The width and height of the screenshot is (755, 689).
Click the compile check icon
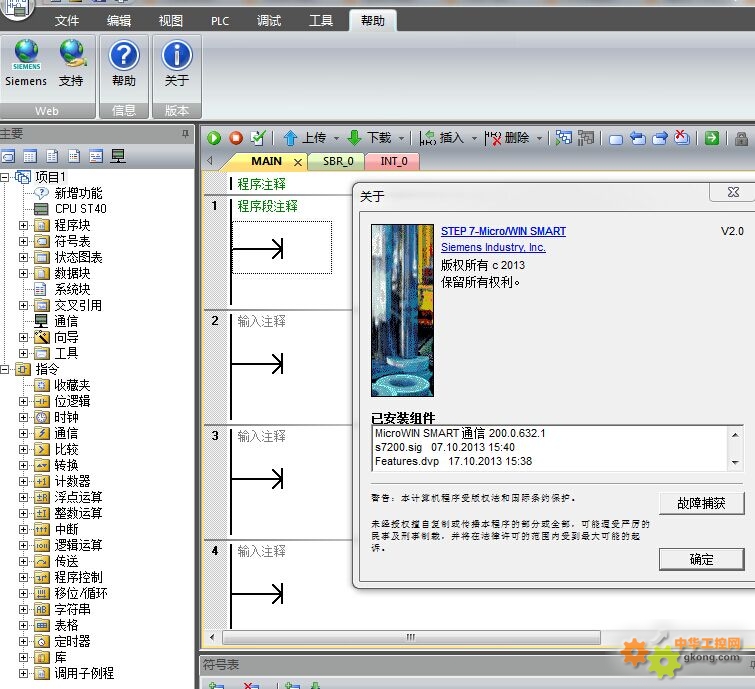258,138
